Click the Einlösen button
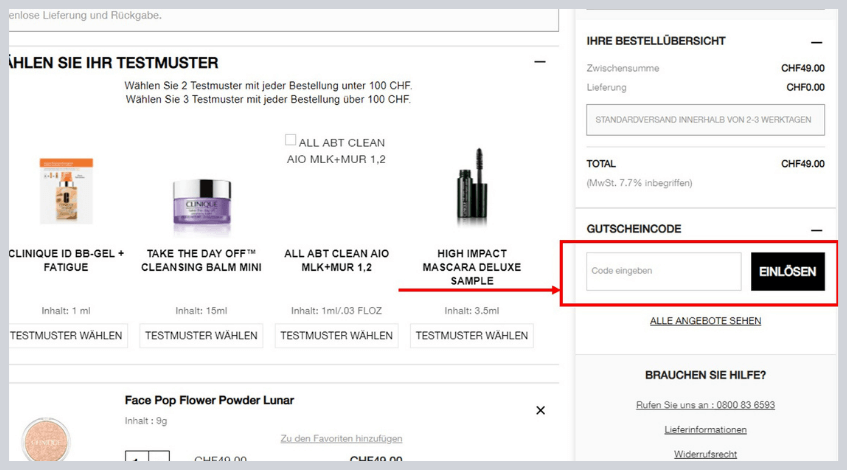The image size is (847, 470). point(788,271)
